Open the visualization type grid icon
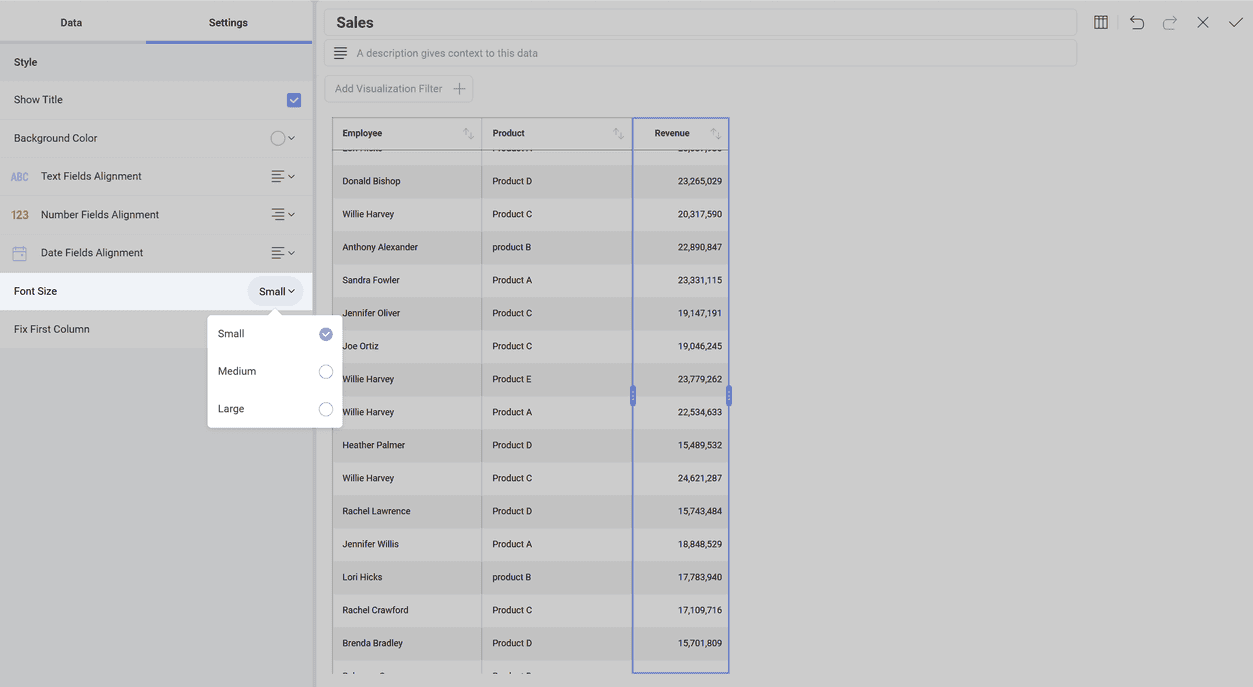Screen dimensions: 1253x687 pos(1100,22)
